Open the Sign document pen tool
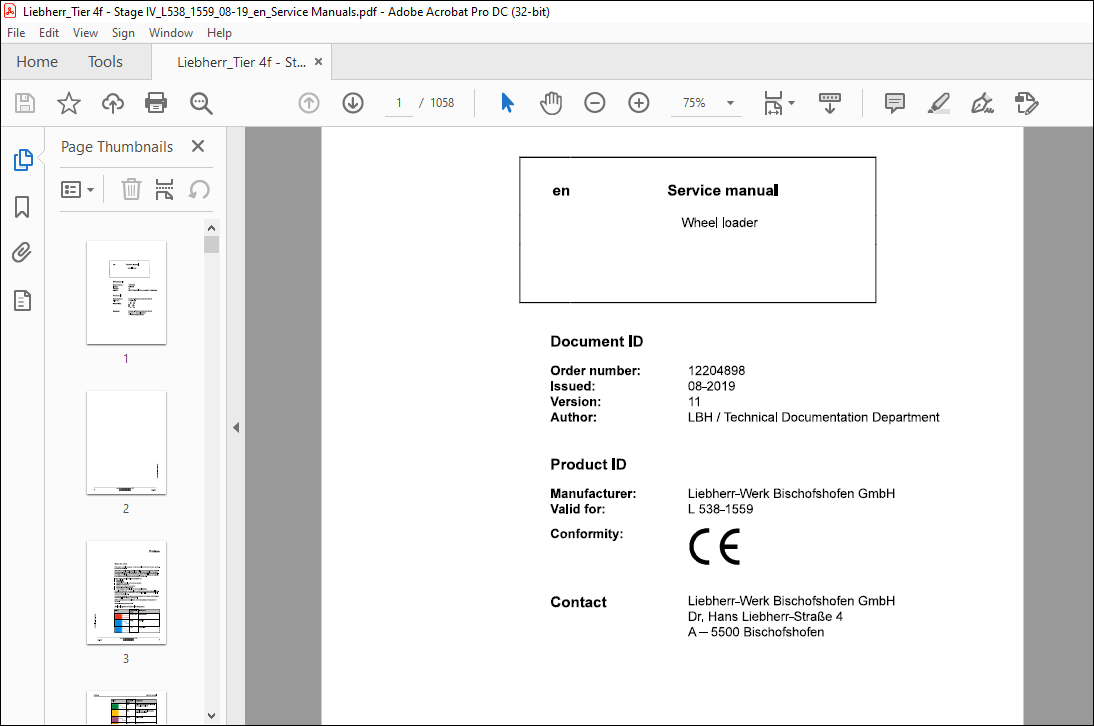The image size is (1094, 726). coord(982,103)
